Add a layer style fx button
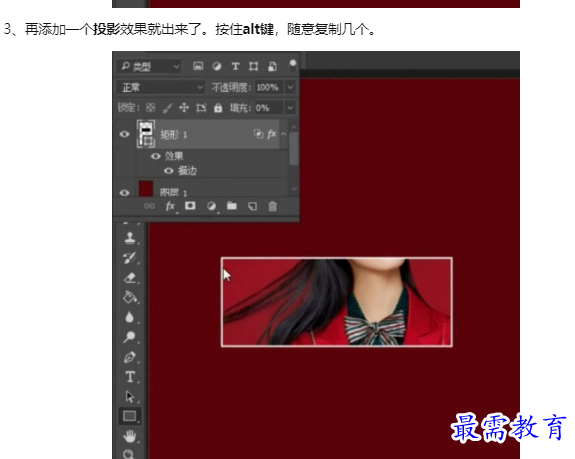The width and height of the screenshot is (575, 459). [x=170, y=206]
